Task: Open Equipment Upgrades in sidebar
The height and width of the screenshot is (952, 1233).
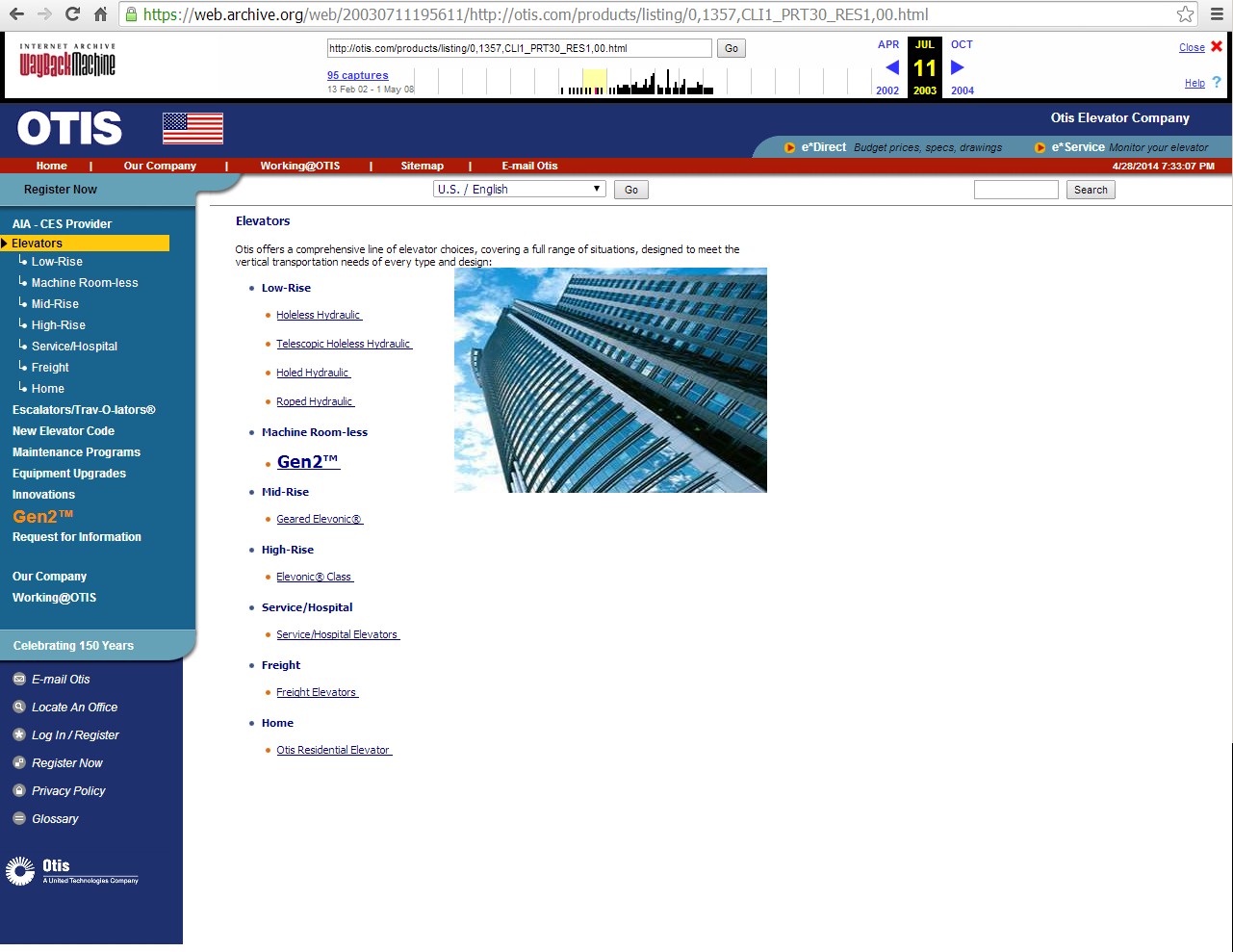Action: (69, 474)
